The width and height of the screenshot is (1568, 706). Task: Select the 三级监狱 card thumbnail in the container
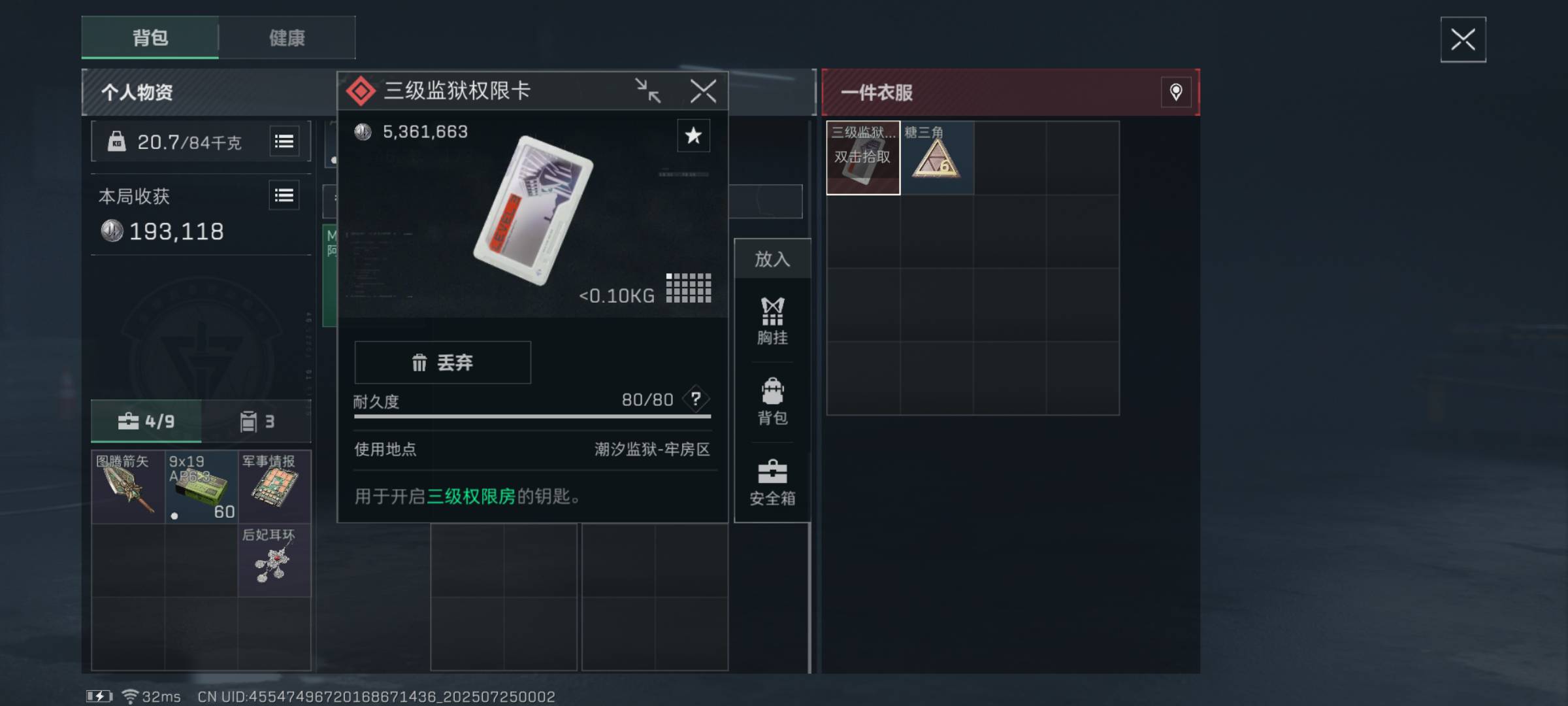[x=863, y=158]
